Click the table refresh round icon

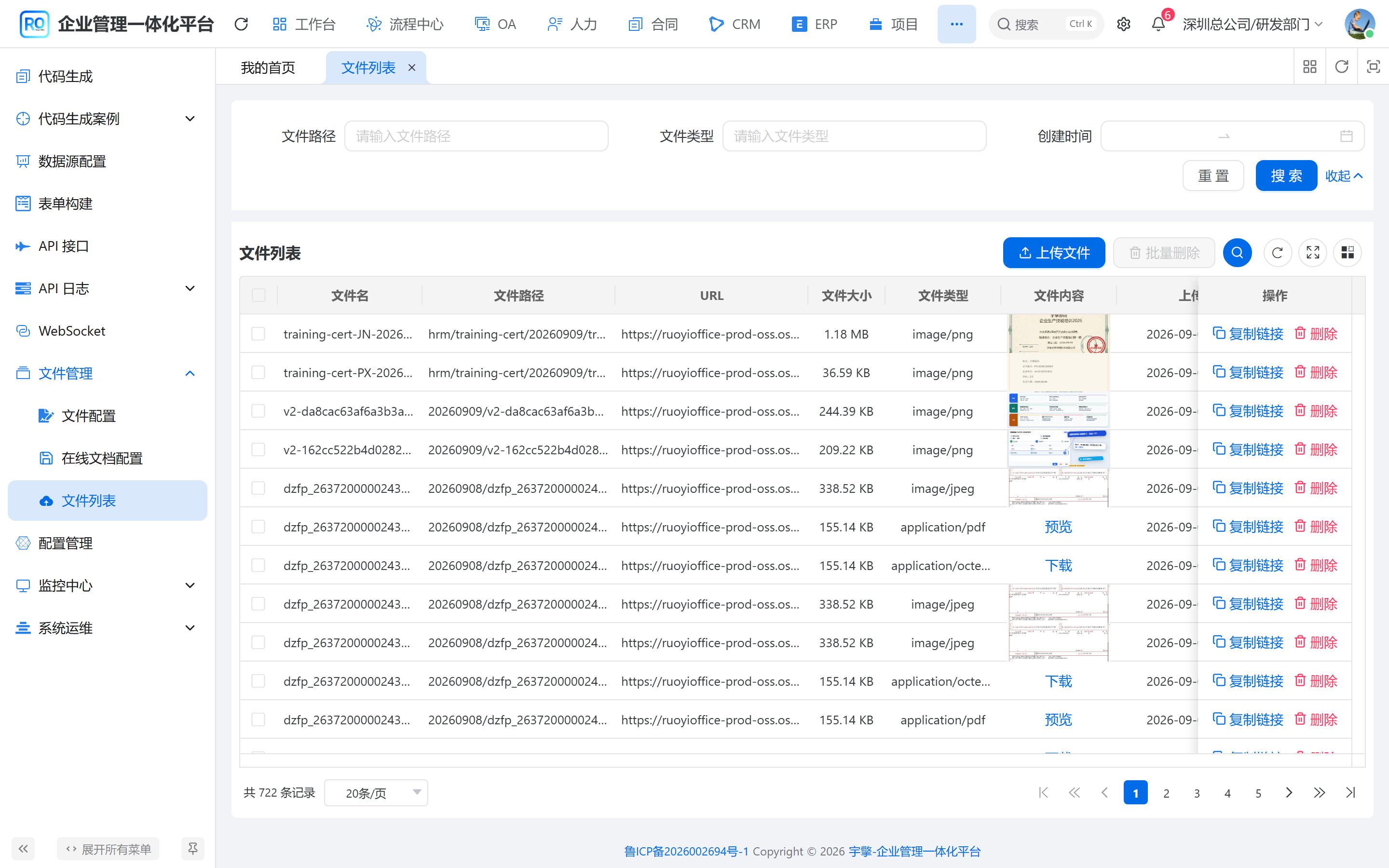(1278, 253)
